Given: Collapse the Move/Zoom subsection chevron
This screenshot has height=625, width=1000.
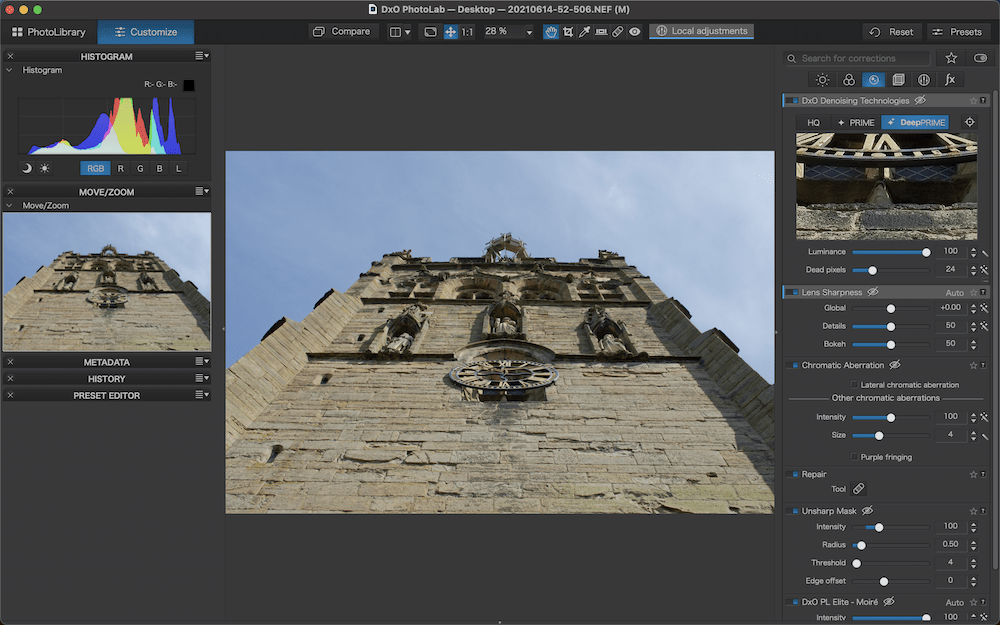Looking at the screenshot, I should [x=10, y=205].
